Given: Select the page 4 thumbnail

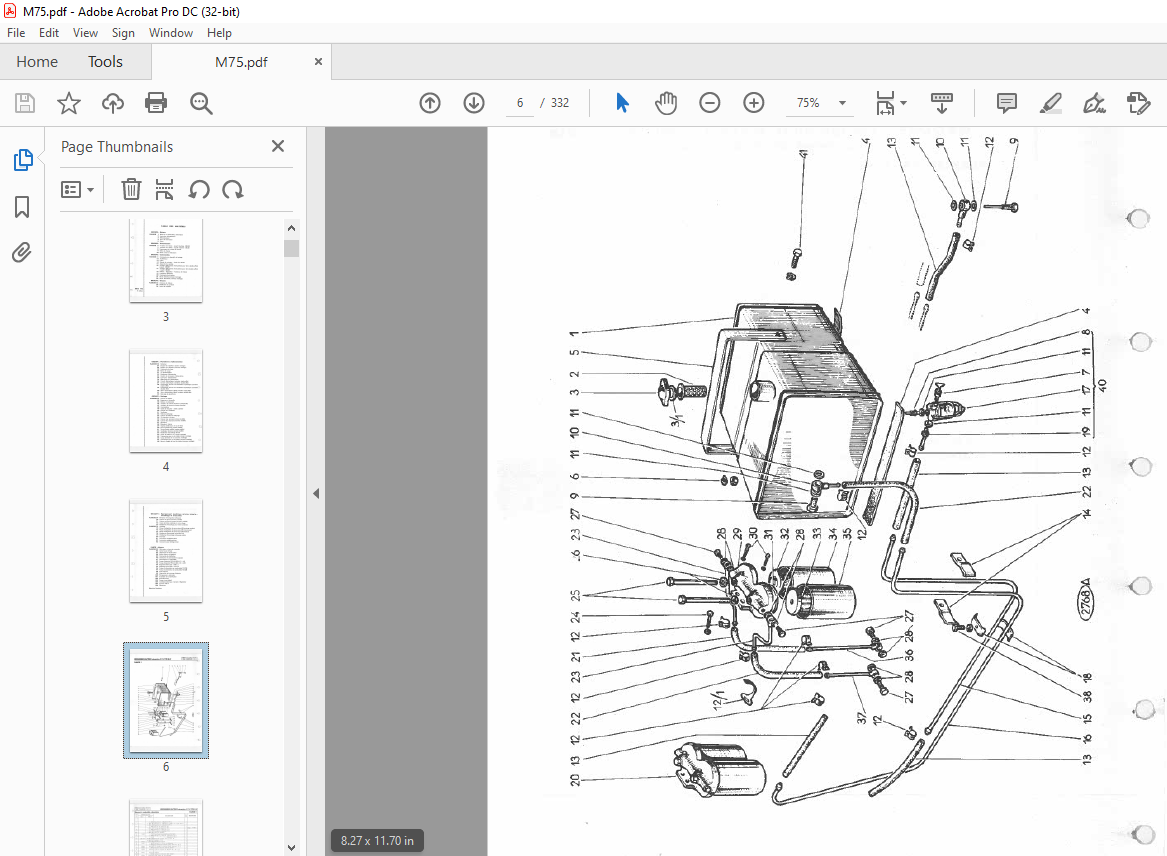Looking at the screenshot, I should point(166,400).
